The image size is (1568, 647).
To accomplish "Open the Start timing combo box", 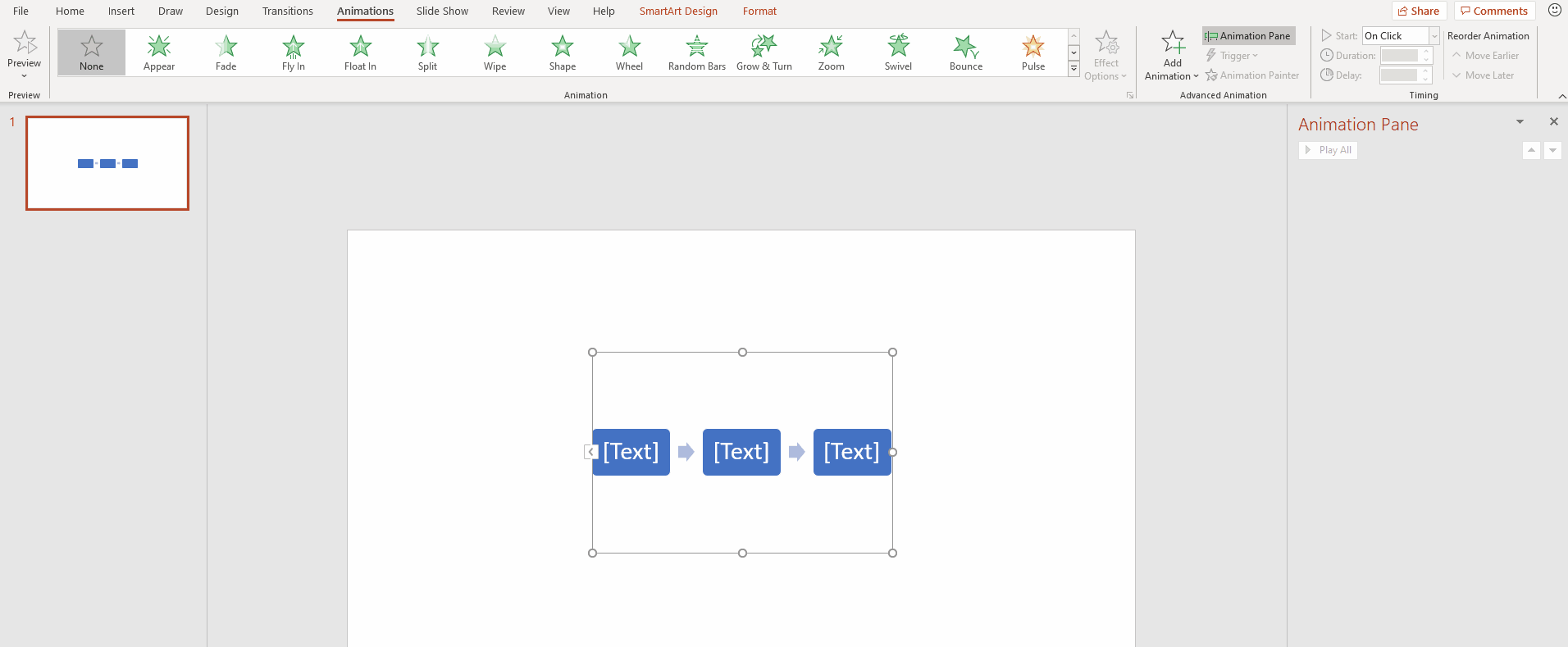I will click(x=1401, y=36).
